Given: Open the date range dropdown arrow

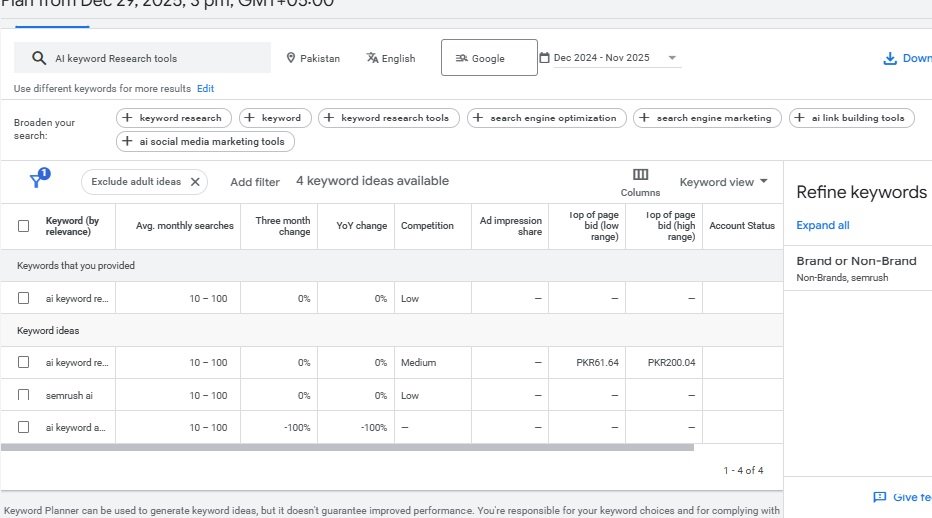Looking at the screenshot, I should (672, 58).
